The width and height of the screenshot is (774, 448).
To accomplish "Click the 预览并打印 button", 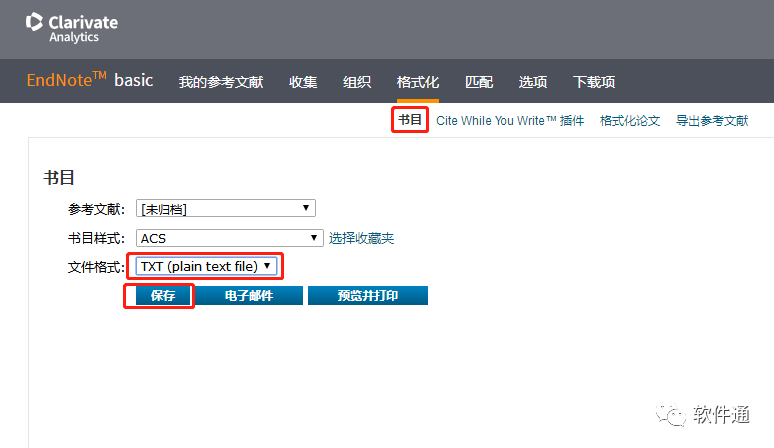I will click(x=368, y=296).
